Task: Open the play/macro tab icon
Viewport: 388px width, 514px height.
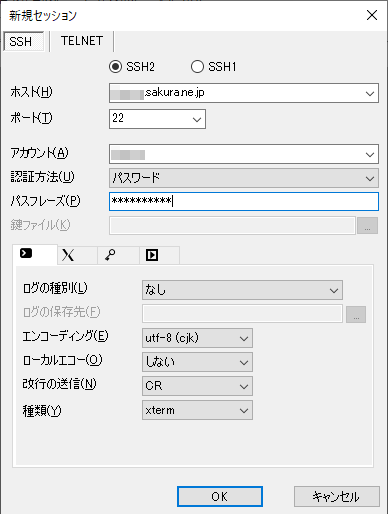Action: point(159,256)
